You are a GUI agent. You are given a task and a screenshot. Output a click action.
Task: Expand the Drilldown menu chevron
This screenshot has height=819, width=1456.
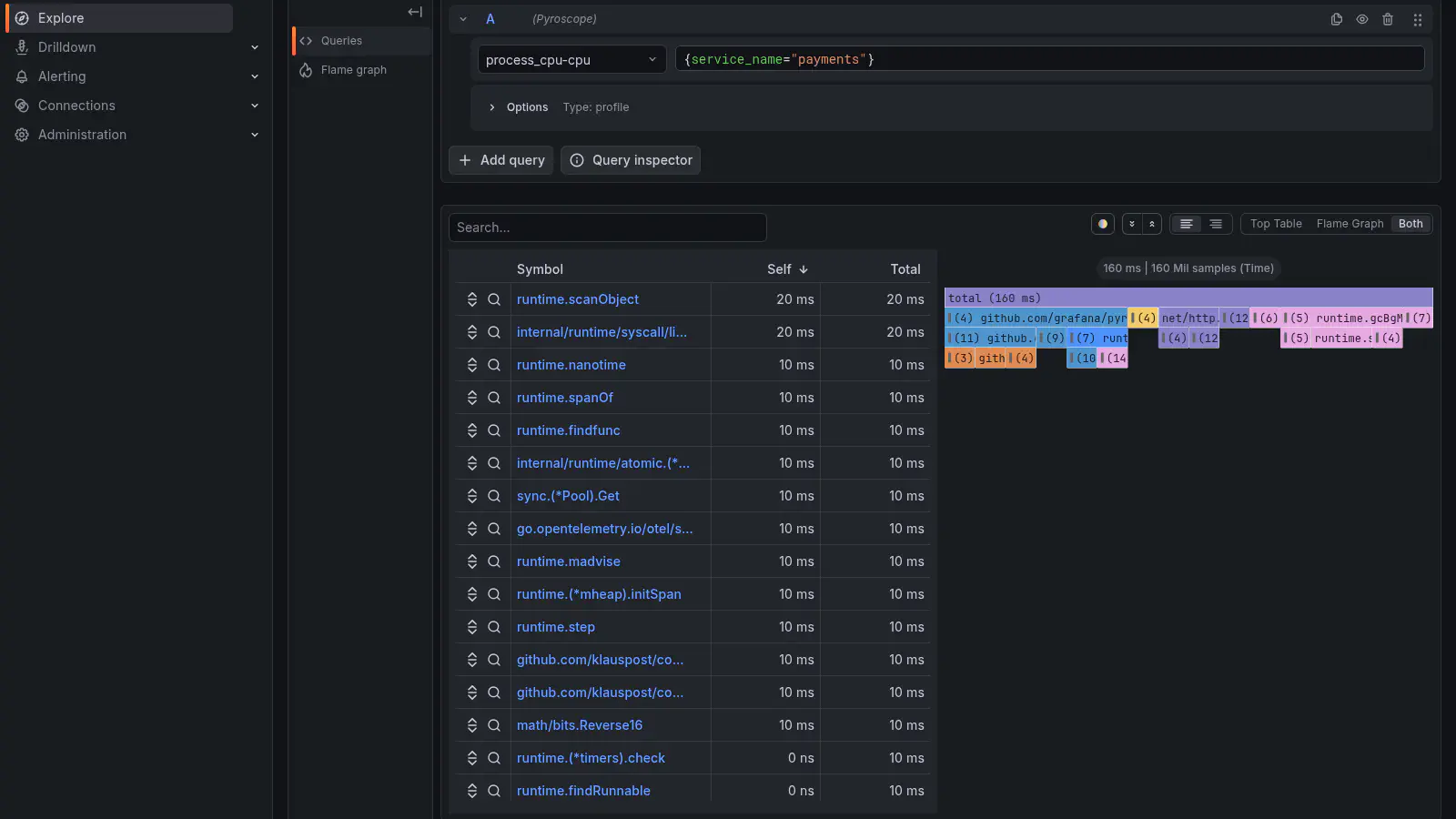255,47
